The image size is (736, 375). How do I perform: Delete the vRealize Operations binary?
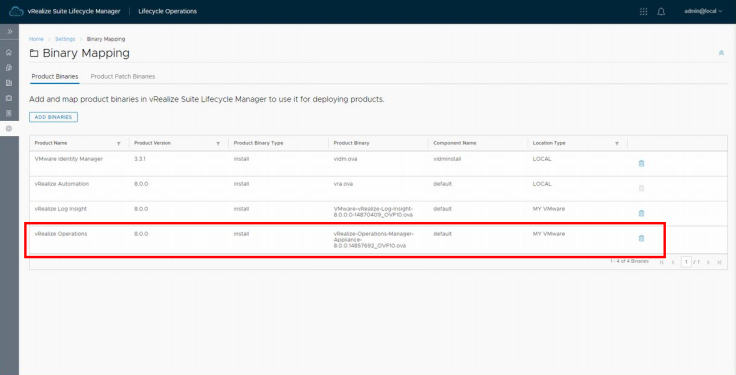tap(641, 238)
